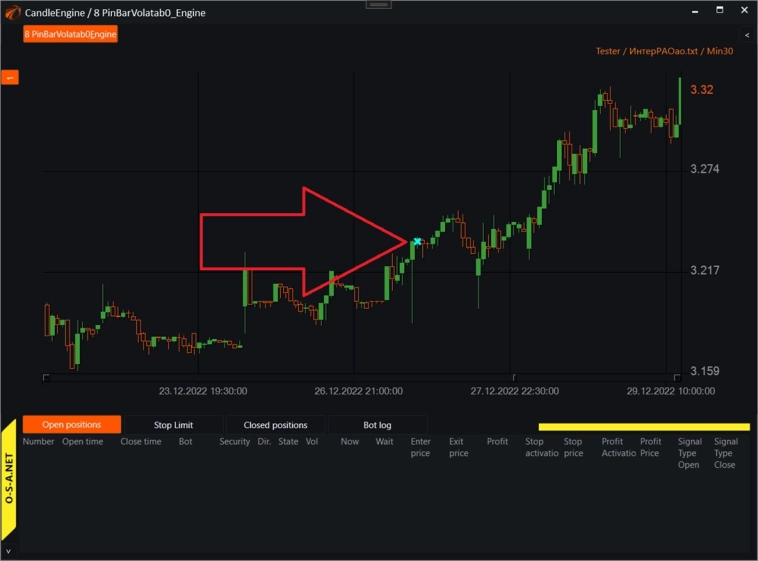Close the CandleEngine window
The width and height of the screenshot is (758, 561).
pos(742,10)
